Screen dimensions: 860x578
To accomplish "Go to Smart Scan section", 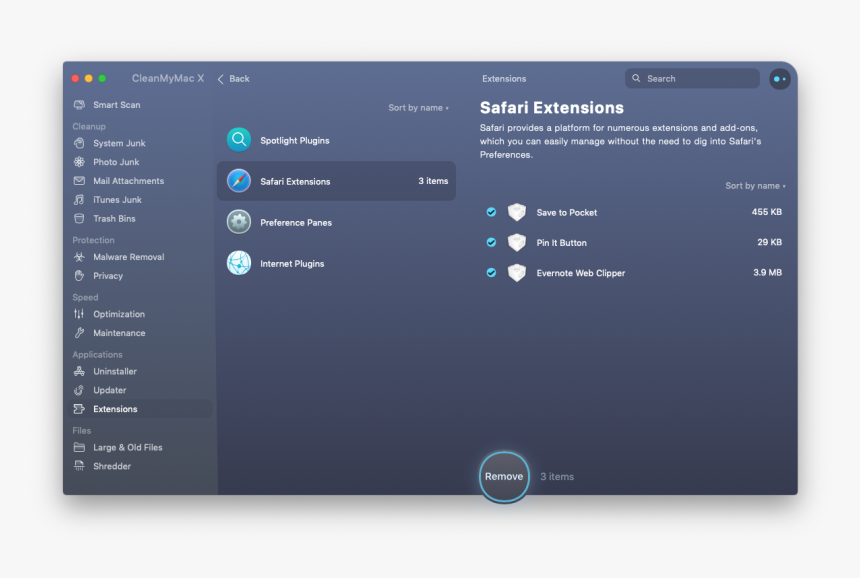I will [116, 105].
